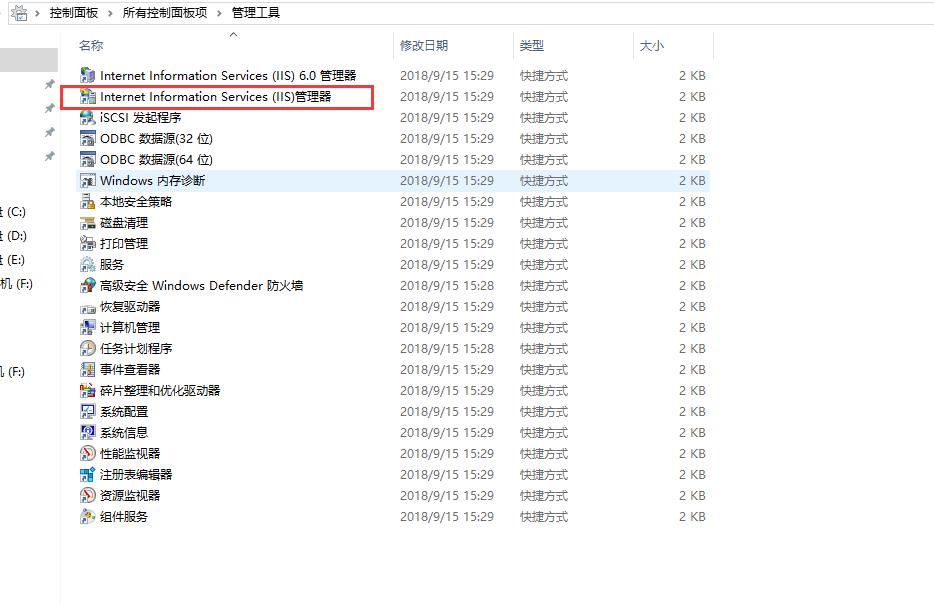Navigate to 控制面板 in the address bar
Image resolution: width=934 pixels, height=605 pixels.
(74, 13)
